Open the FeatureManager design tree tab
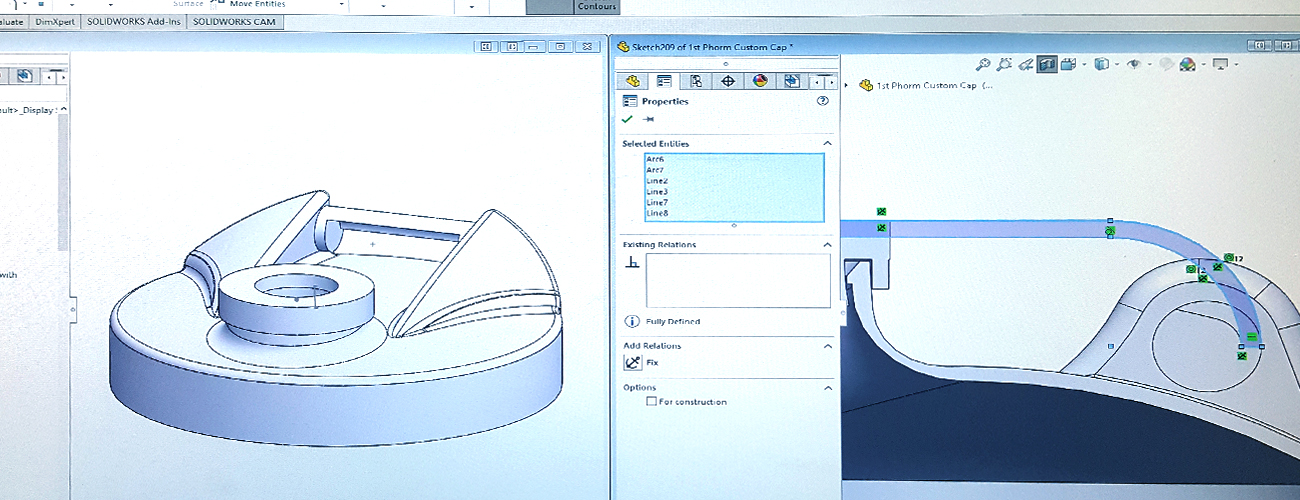The width and height of the screenshot is (1300, 500). [x=632, y=81]
